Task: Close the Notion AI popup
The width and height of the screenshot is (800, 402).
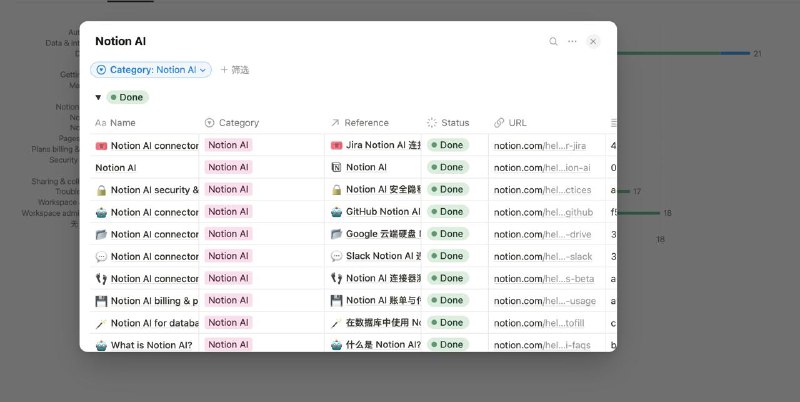Action: (x=593, y=41)
